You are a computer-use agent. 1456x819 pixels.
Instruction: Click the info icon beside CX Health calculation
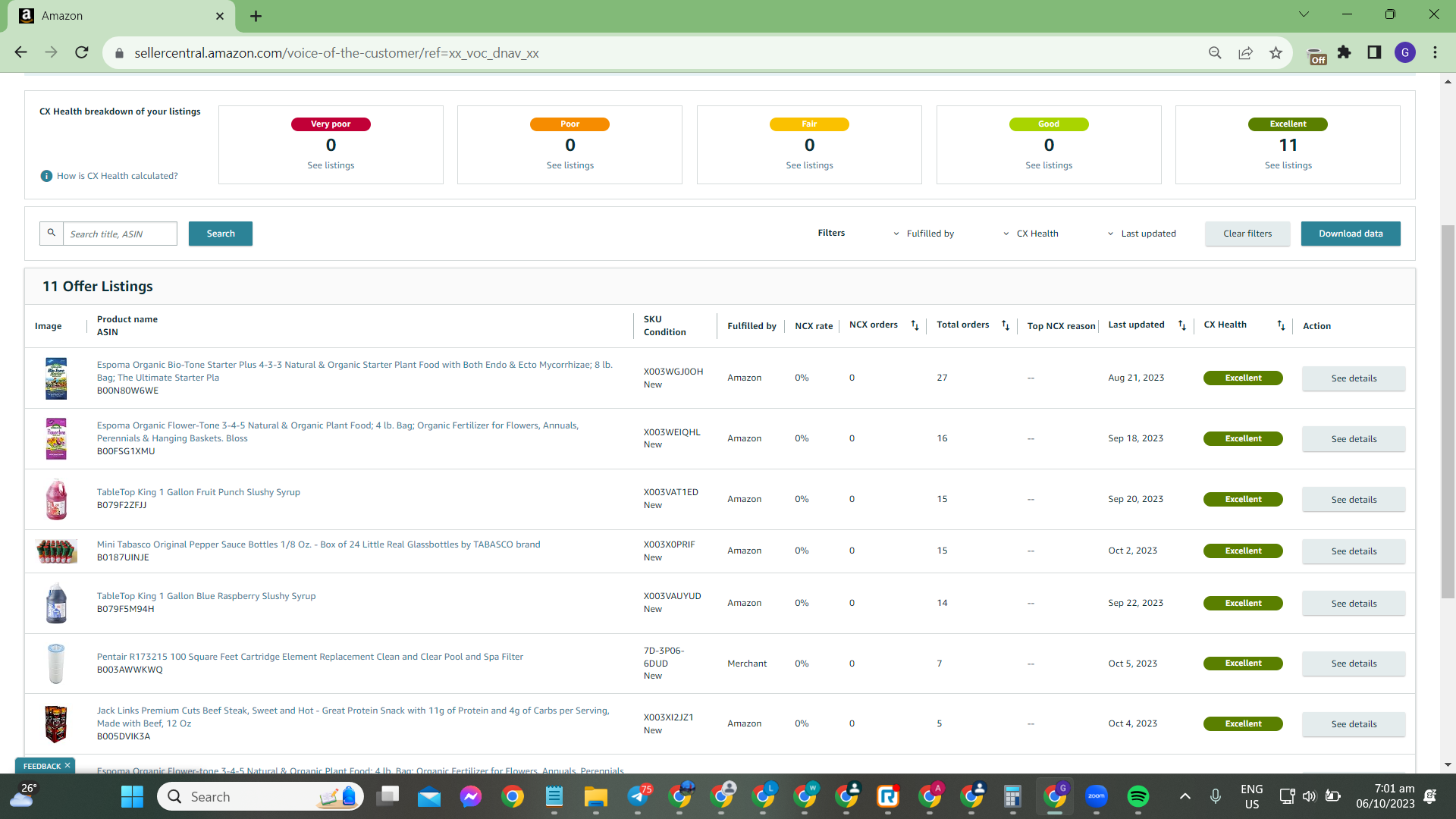46,176
